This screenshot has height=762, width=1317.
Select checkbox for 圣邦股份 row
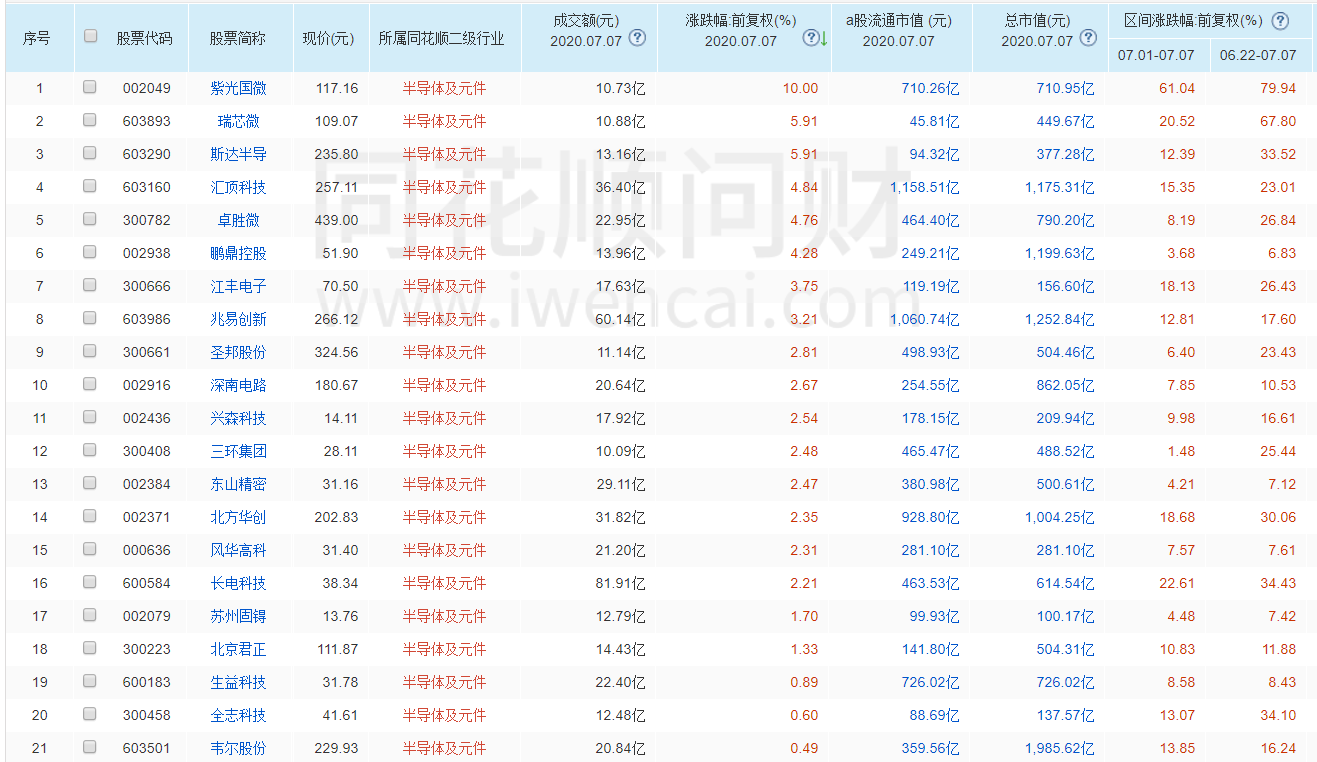point(90,351)
